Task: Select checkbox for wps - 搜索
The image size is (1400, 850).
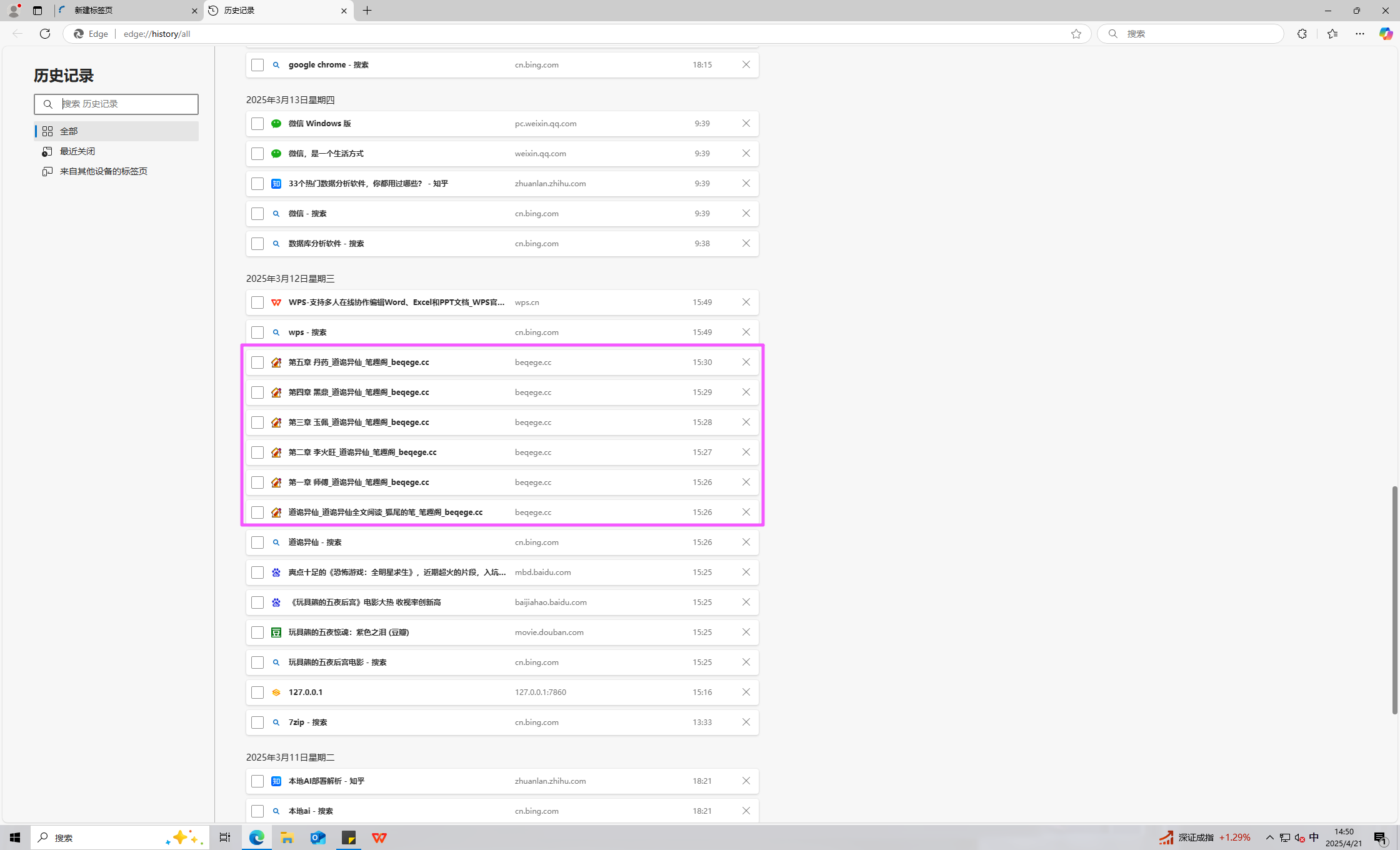Action: 257,332
